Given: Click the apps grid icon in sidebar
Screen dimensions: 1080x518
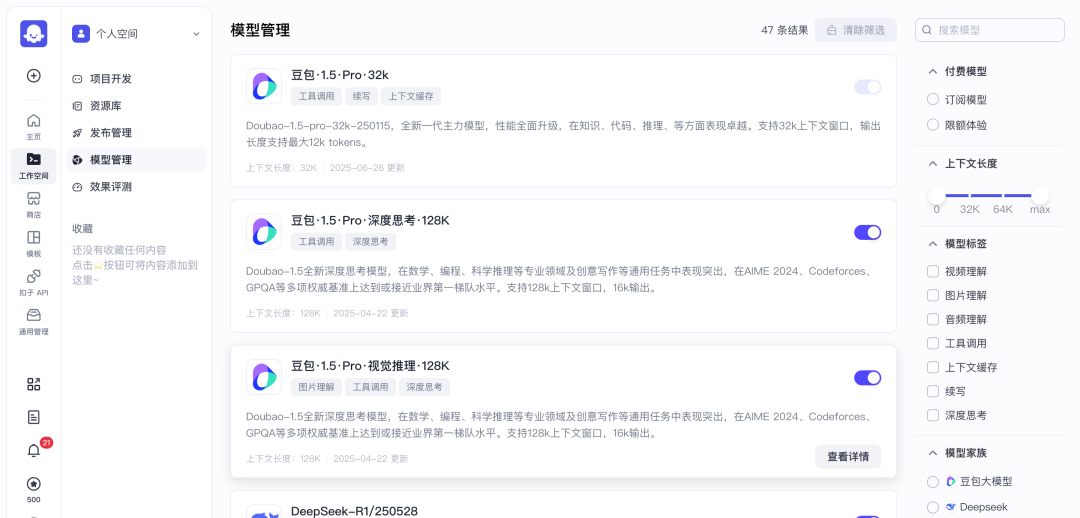Looking at the screenshot, I should [x=33, y=384].
